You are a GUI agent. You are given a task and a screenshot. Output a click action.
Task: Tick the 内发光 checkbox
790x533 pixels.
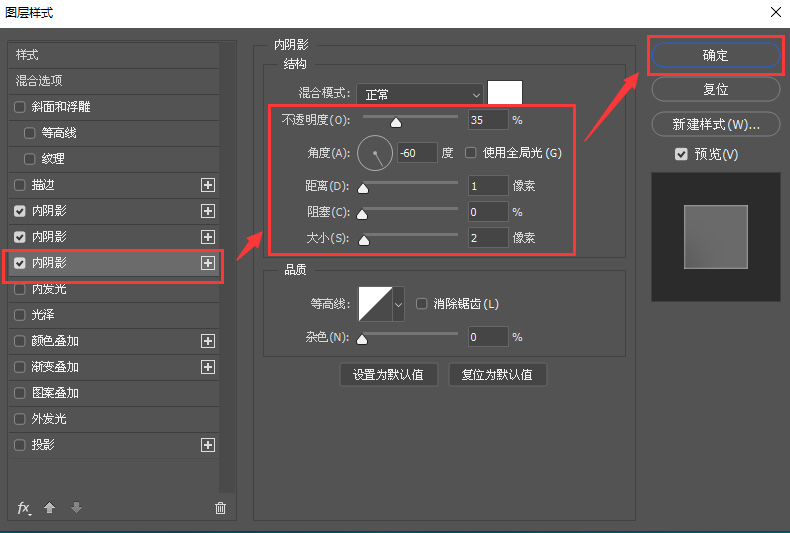click(20, 289)
